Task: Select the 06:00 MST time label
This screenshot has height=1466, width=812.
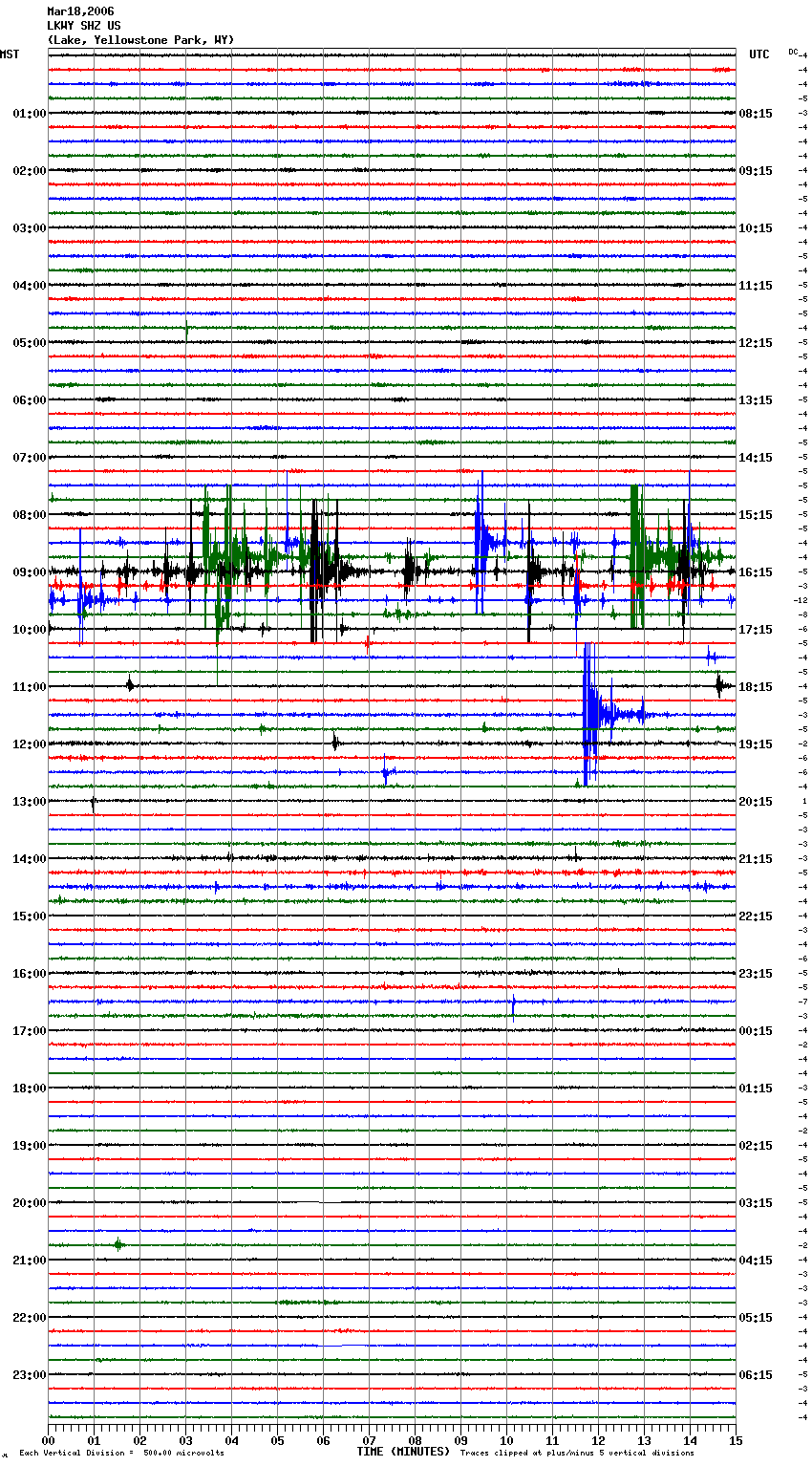Action: tap(30, 400)
